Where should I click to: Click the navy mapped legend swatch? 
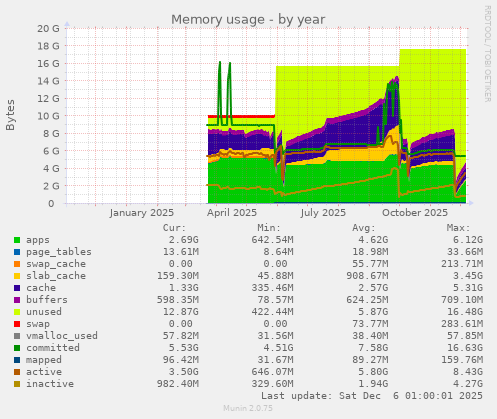point(17,360)
